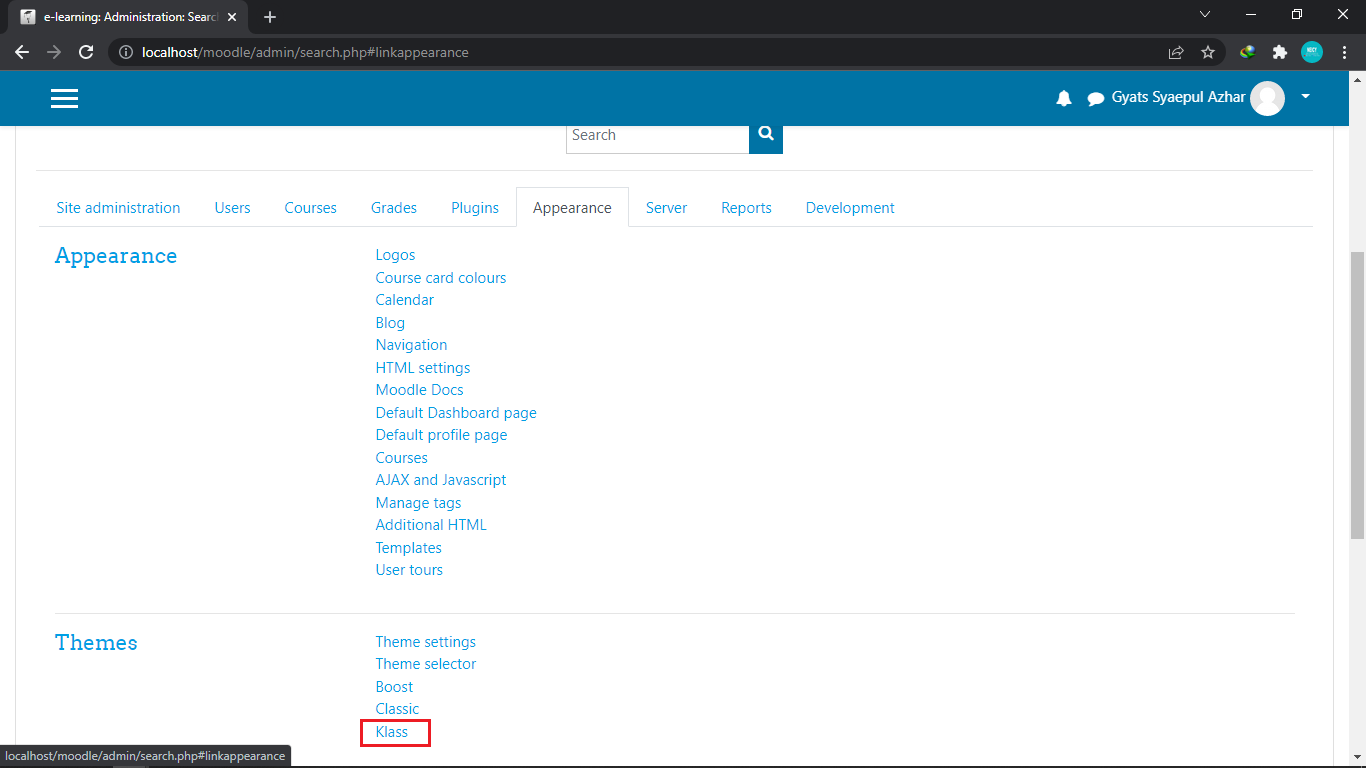Open Course card colours

[x=441, y=278]
